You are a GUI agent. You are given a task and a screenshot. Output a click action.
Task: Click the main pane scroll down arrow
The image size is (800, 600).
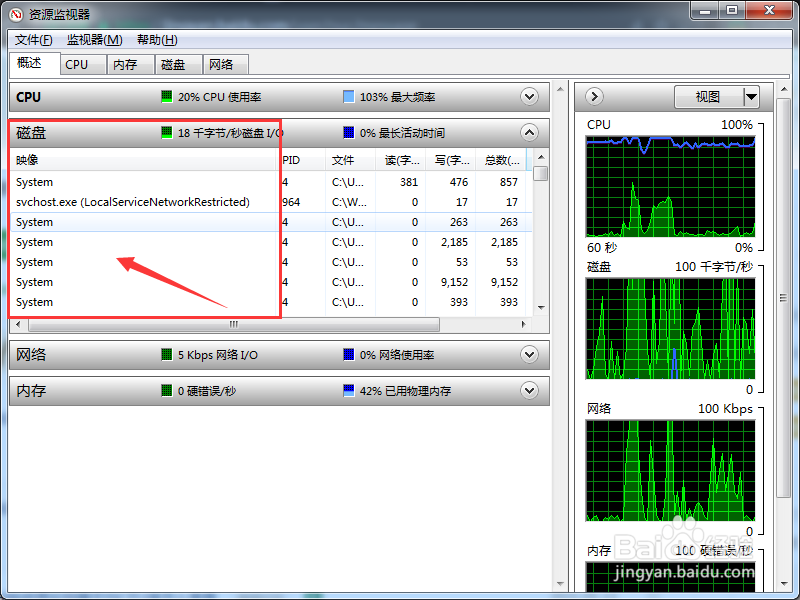pos(560,583)
